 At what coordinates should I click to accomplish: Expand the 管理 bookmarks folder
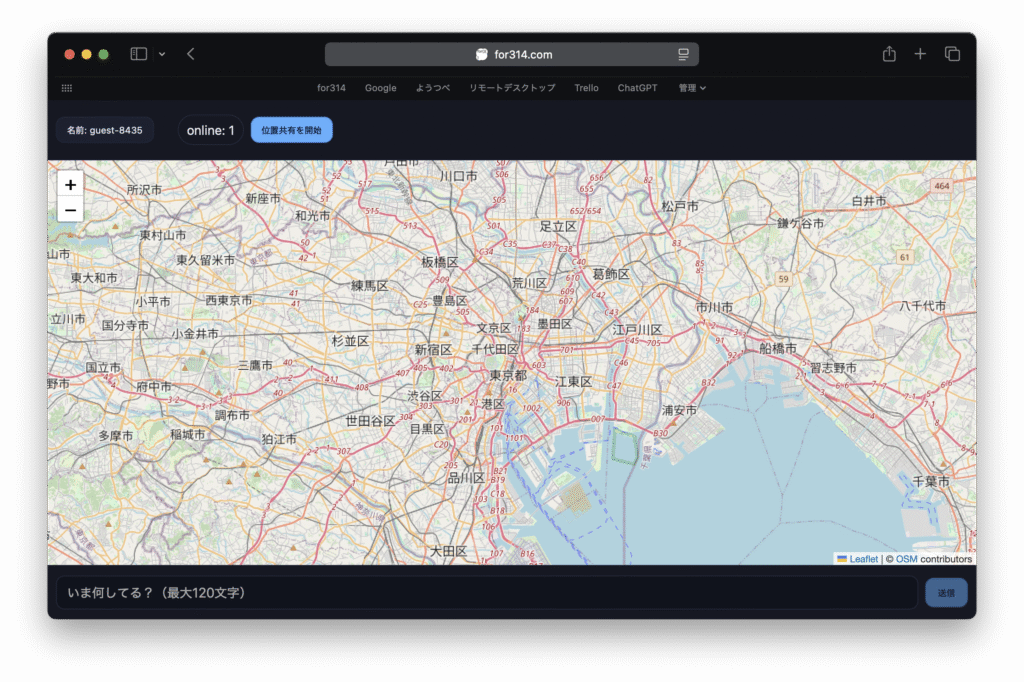(692, 88)
